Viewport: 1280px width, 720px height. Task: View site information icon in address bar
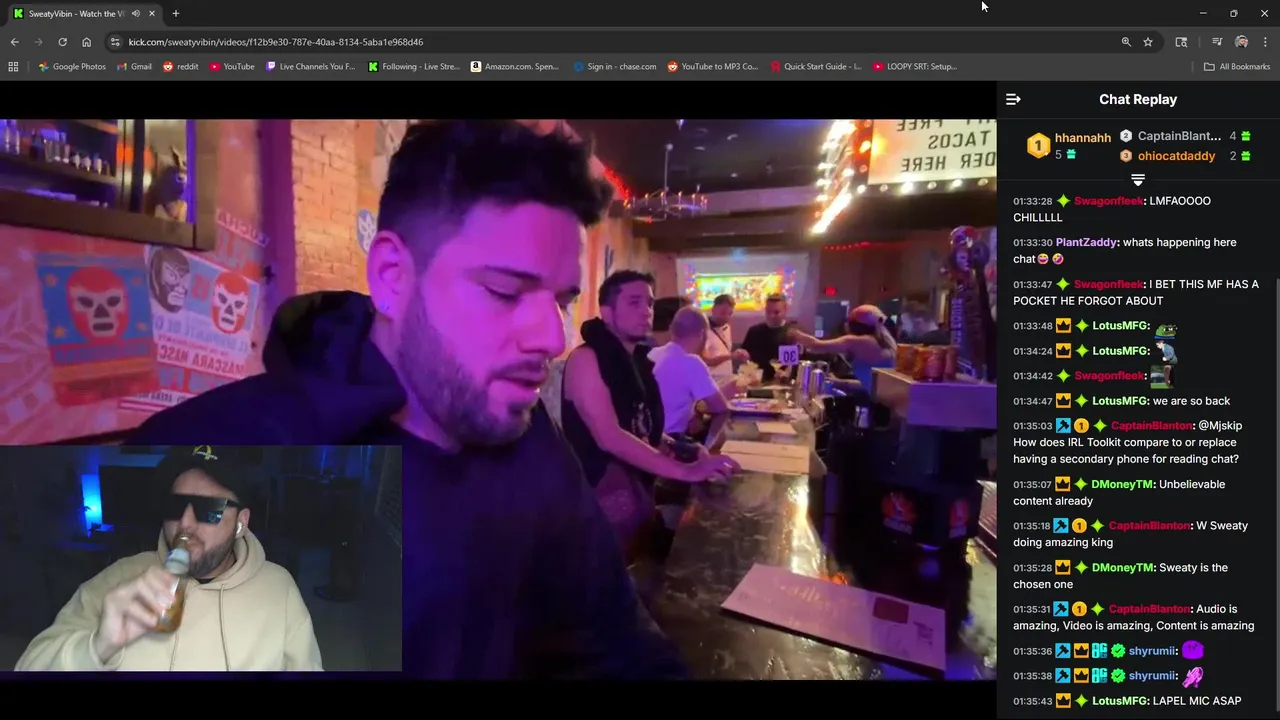[x=115, y=42]
